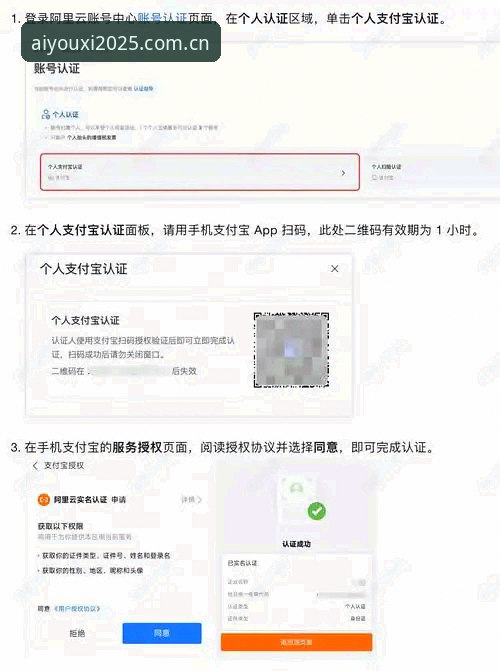Open the 《用户授权协议》 link
This screenshot has width=500, height=671.
click(x=77, y=609)
